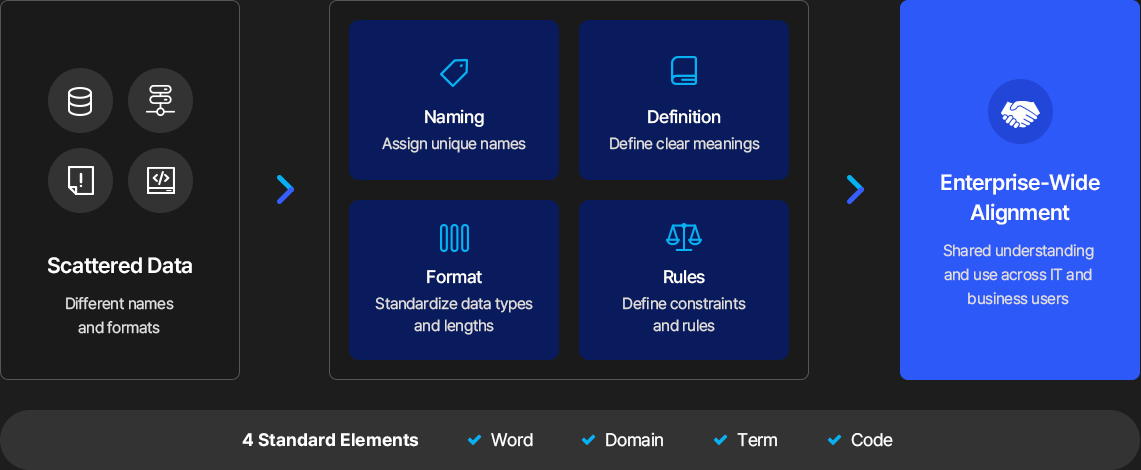Click the checkmark beside Term
Viewport: 1141px width, 470px height.
pyautogui.click(x=720, y=440)
